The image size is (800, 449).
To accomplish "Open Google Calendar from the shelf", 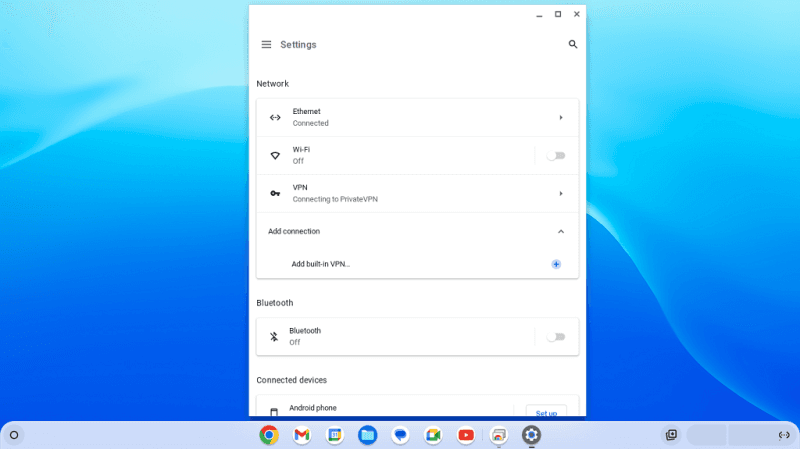I will (335, 435).
